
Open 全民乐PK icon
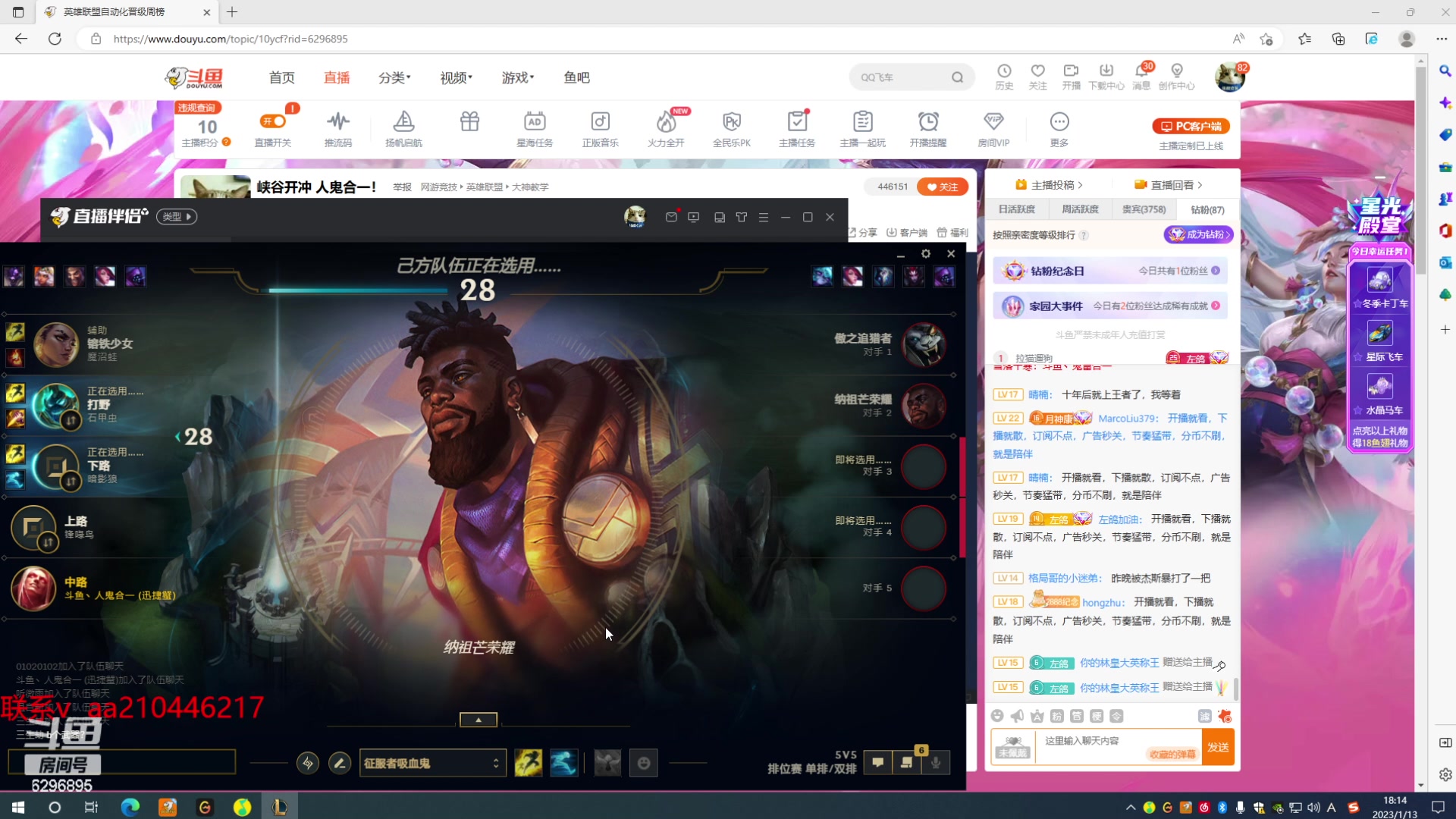point(731,121)
